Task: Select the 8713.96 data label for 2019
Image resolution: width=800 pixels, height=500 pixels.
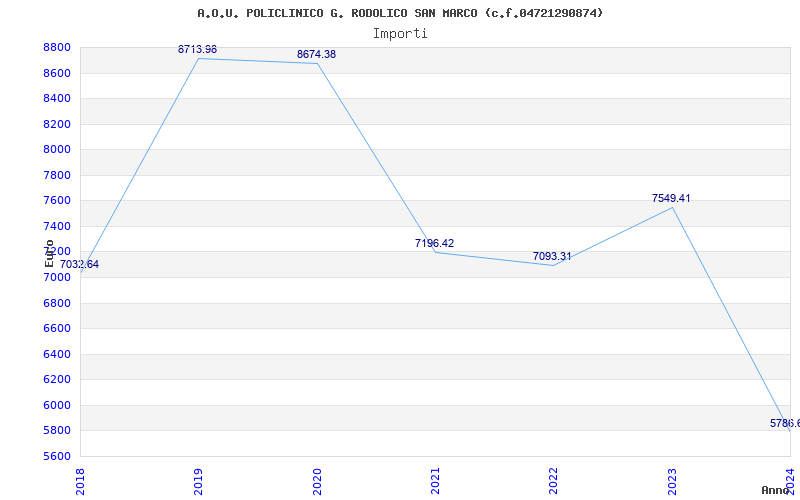Action: [197, 49]
